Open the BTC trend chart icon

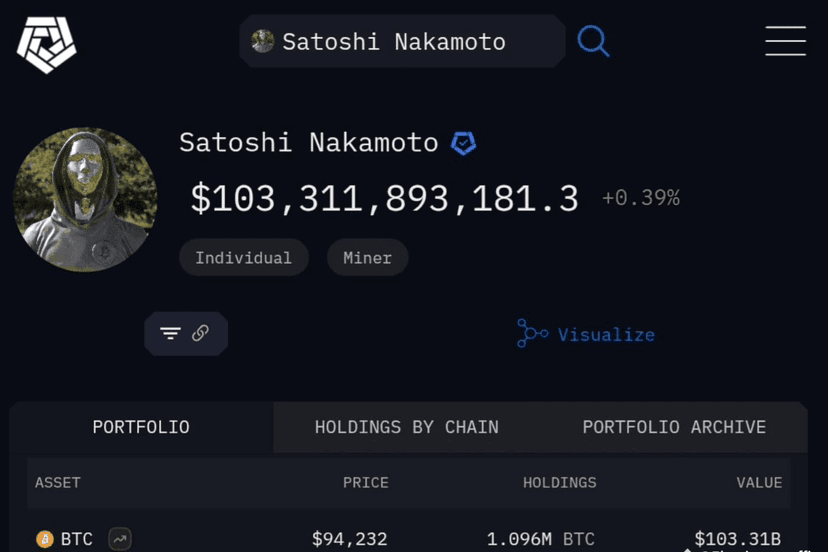[120, 539]
